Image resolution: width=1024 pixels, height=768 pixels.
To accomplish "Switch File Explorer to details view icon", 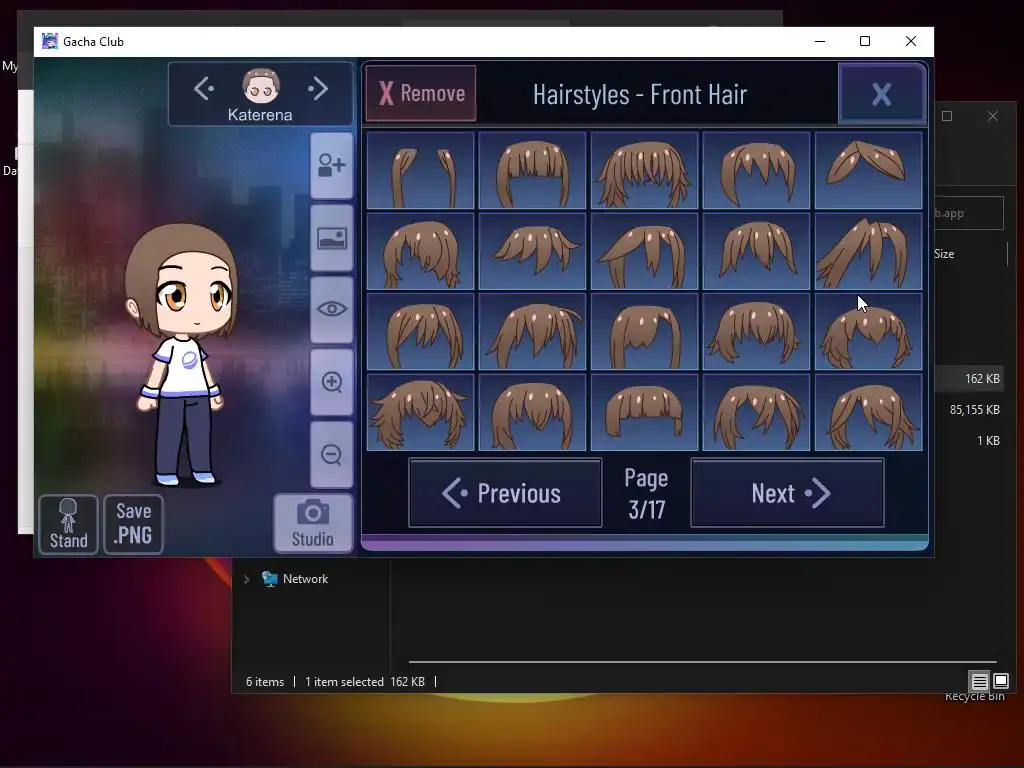I will [x=980, y=681].
